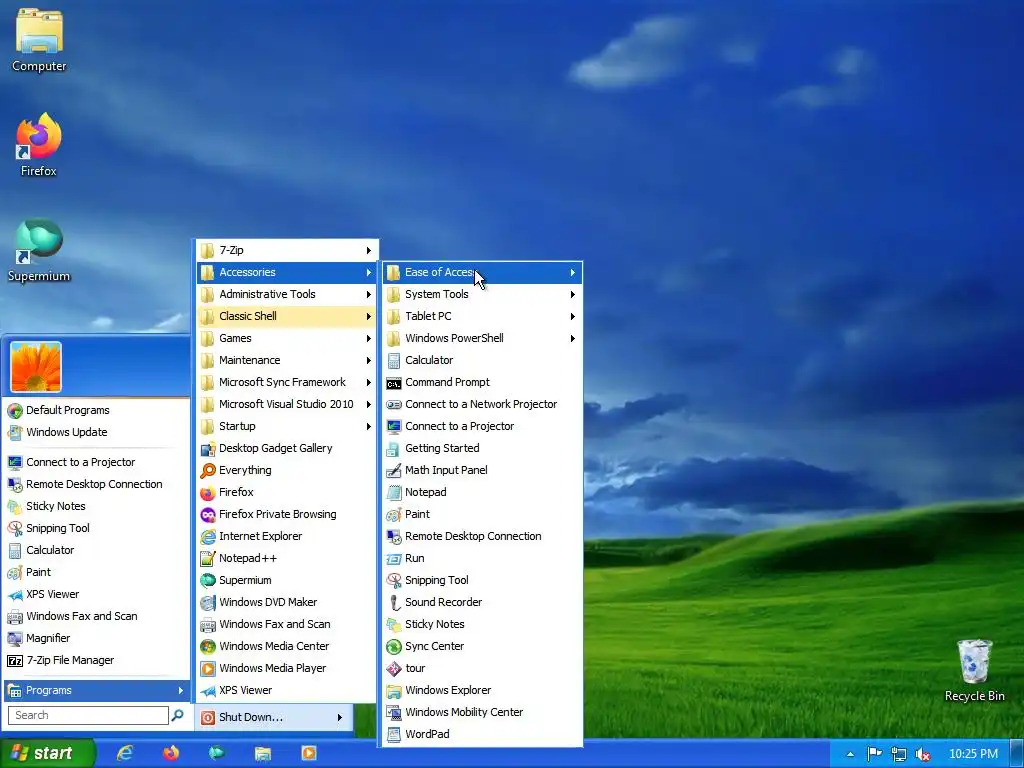Open Firefox Private Browsing
Screen dimensions: 1024x768
[x=287, y=514]
